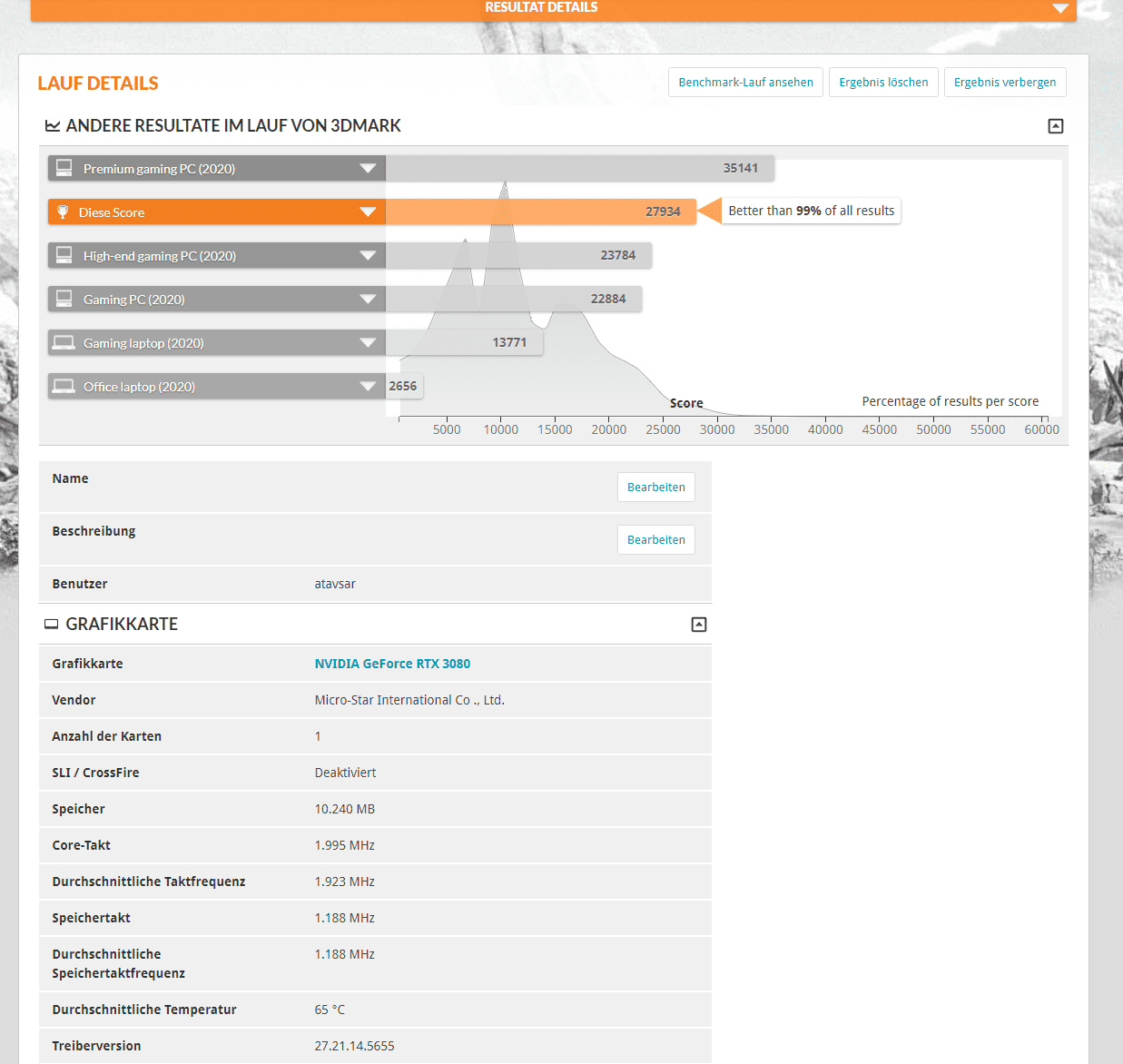Open the Gaming PC (2020) dropdown arrow
The width and height of the screenshot is (1123, 1064).
[x=368, y=300]
